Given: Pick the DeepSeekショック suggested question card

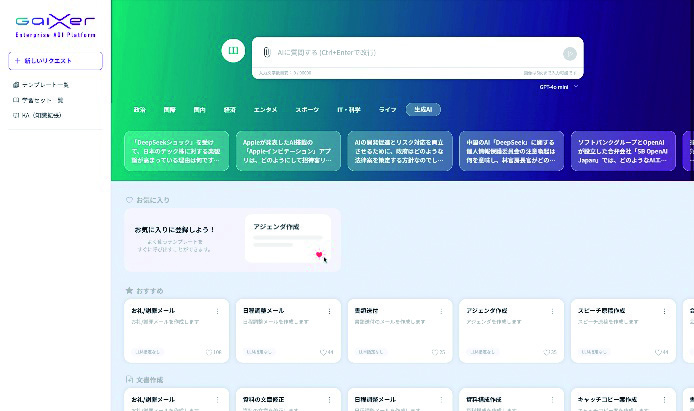Looking at the screenshot, I should coord(177,151).
